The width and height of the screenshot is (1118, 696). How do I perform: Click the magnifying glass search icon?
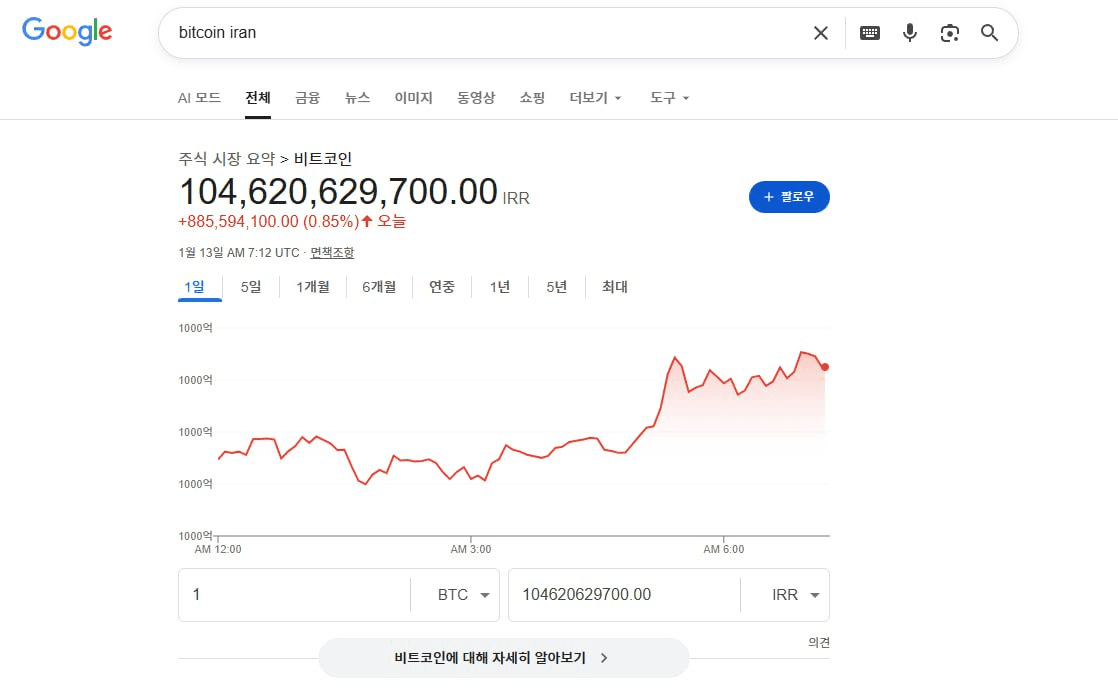[x=990, y=33]
